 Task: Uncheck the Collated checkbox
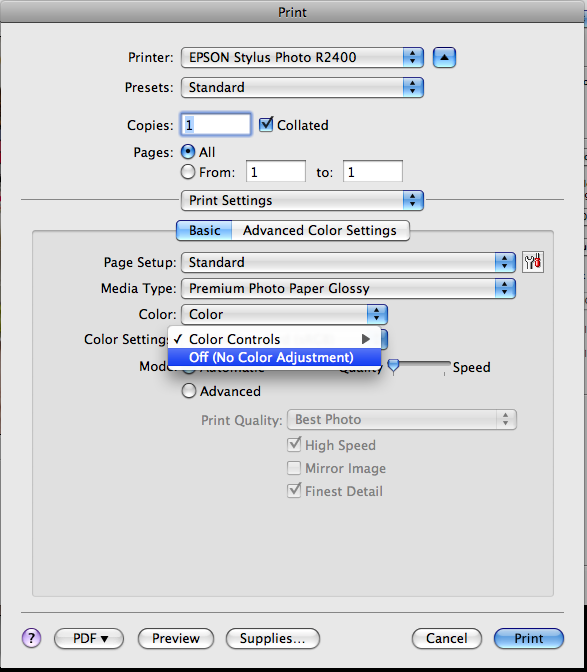[266, 124]
